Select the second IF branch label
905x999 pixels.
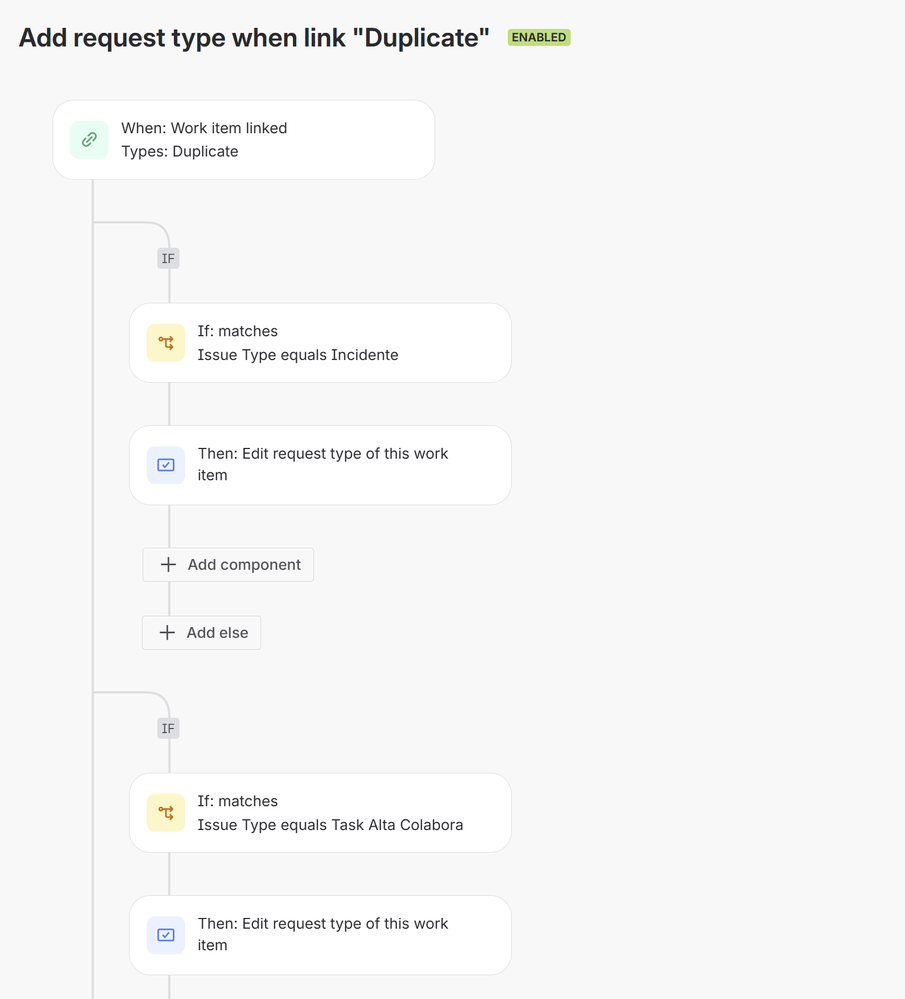[168, 729]
